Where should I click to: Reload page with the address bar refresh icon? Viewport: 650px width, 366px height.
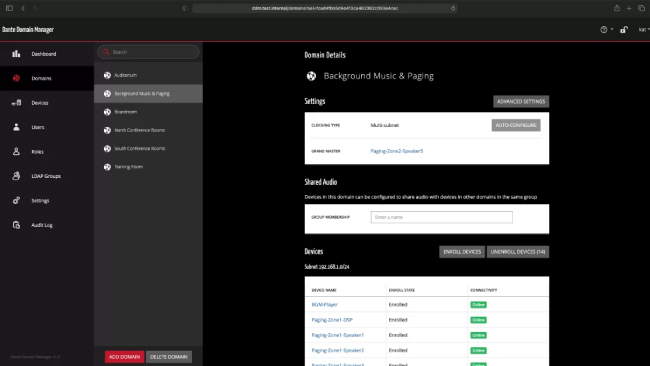tap(453, 8)
